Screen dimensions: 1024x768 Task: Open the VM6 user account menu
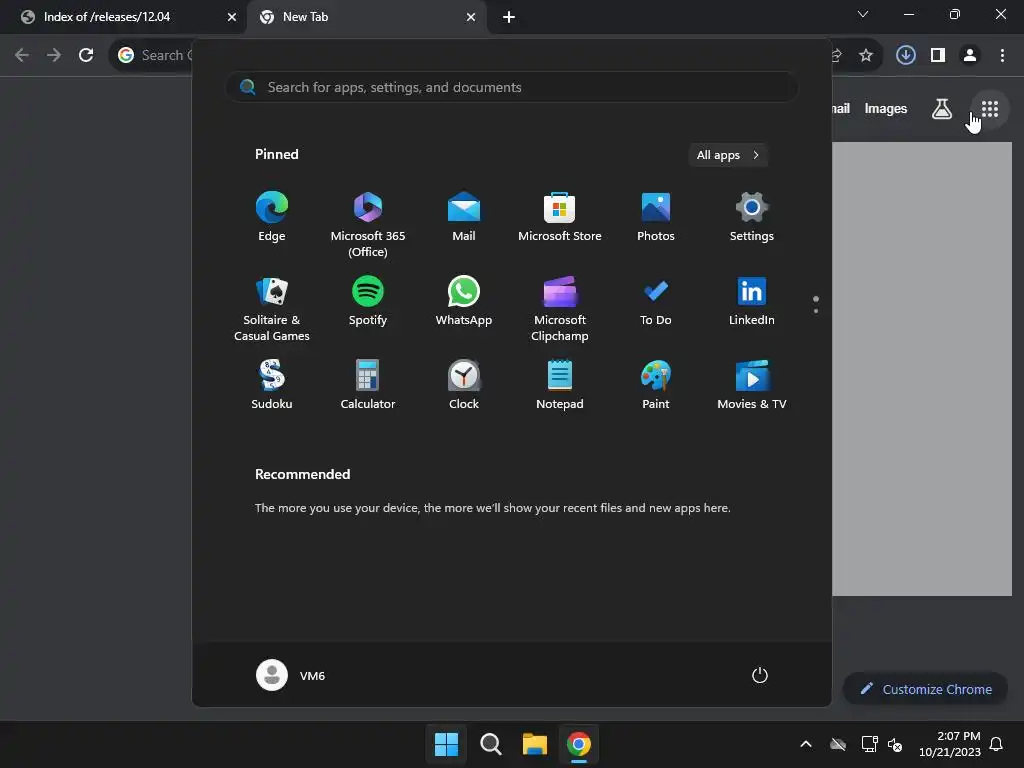click(x=291, y=675)
